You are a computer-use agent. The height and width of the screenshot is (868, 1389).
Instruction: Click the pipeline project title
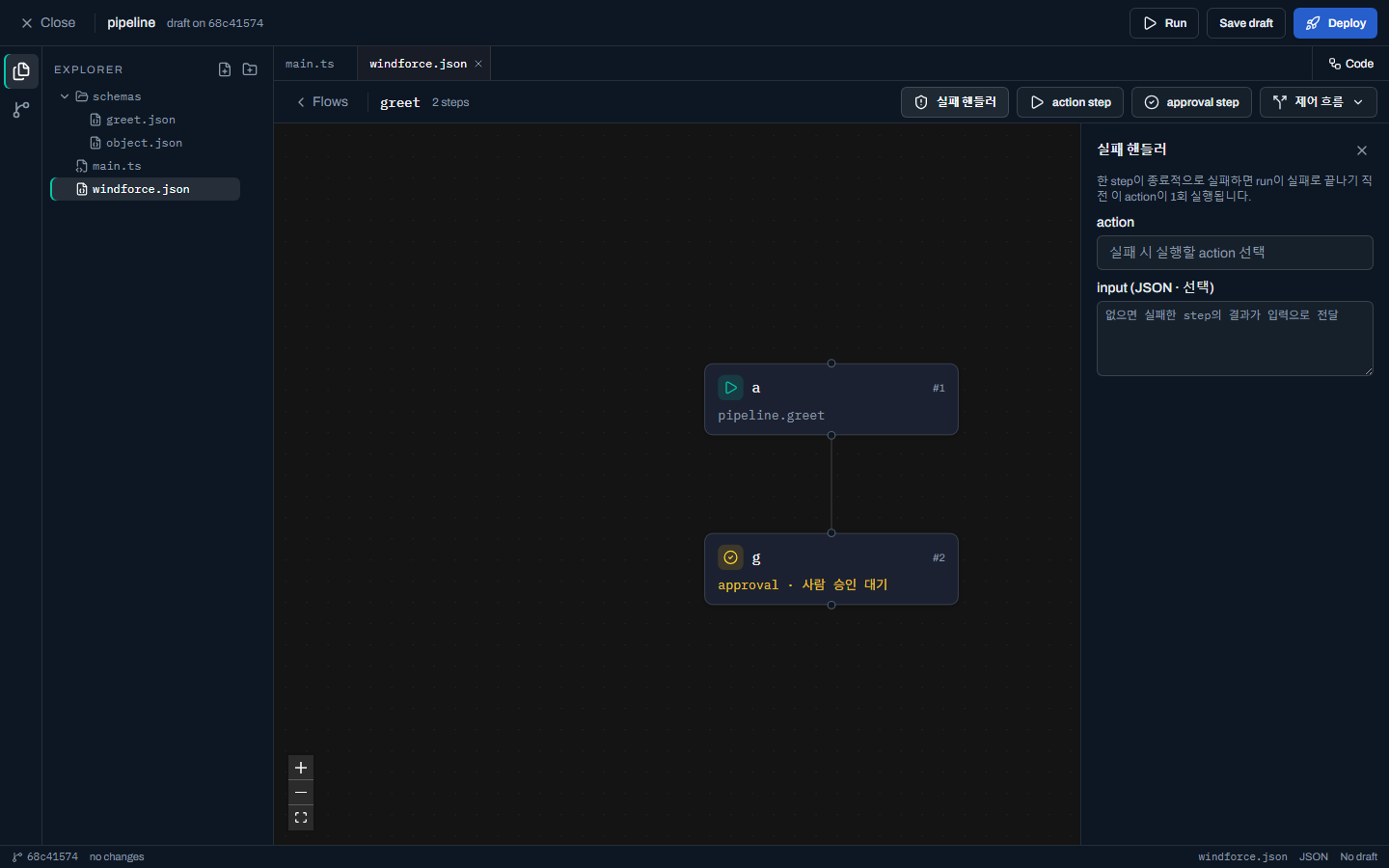131,23
